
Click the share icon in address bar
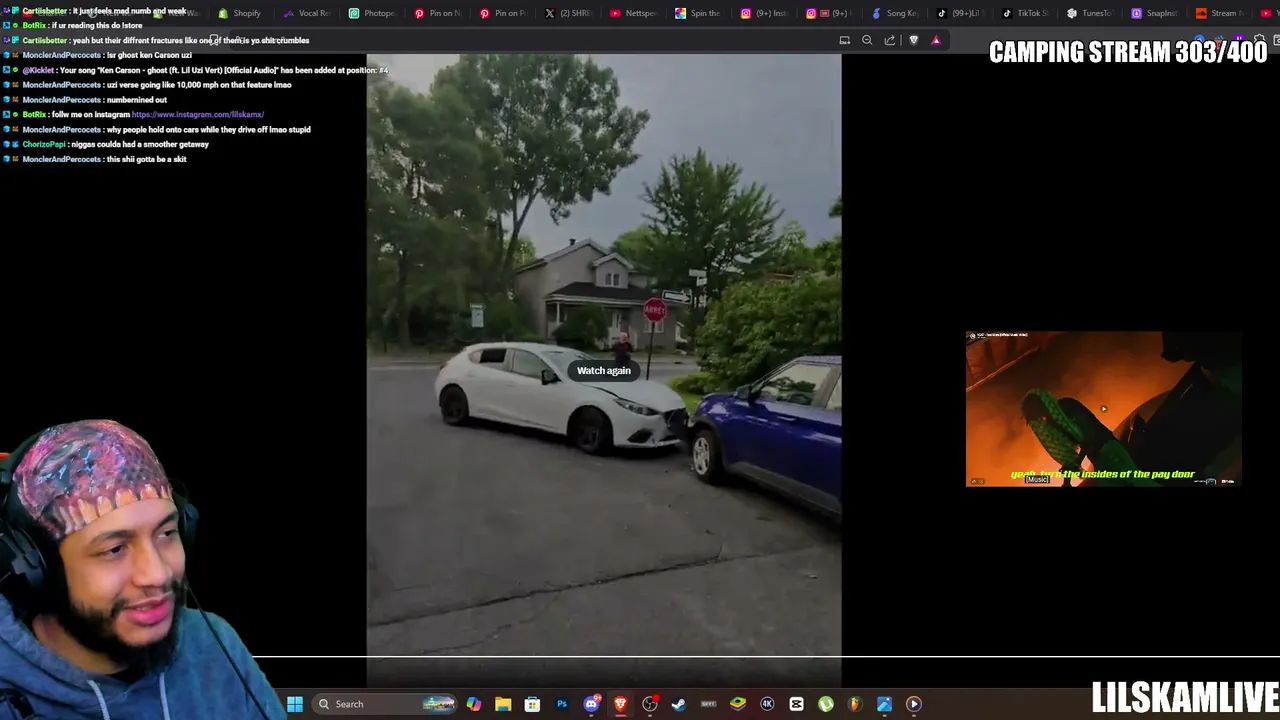890,40
